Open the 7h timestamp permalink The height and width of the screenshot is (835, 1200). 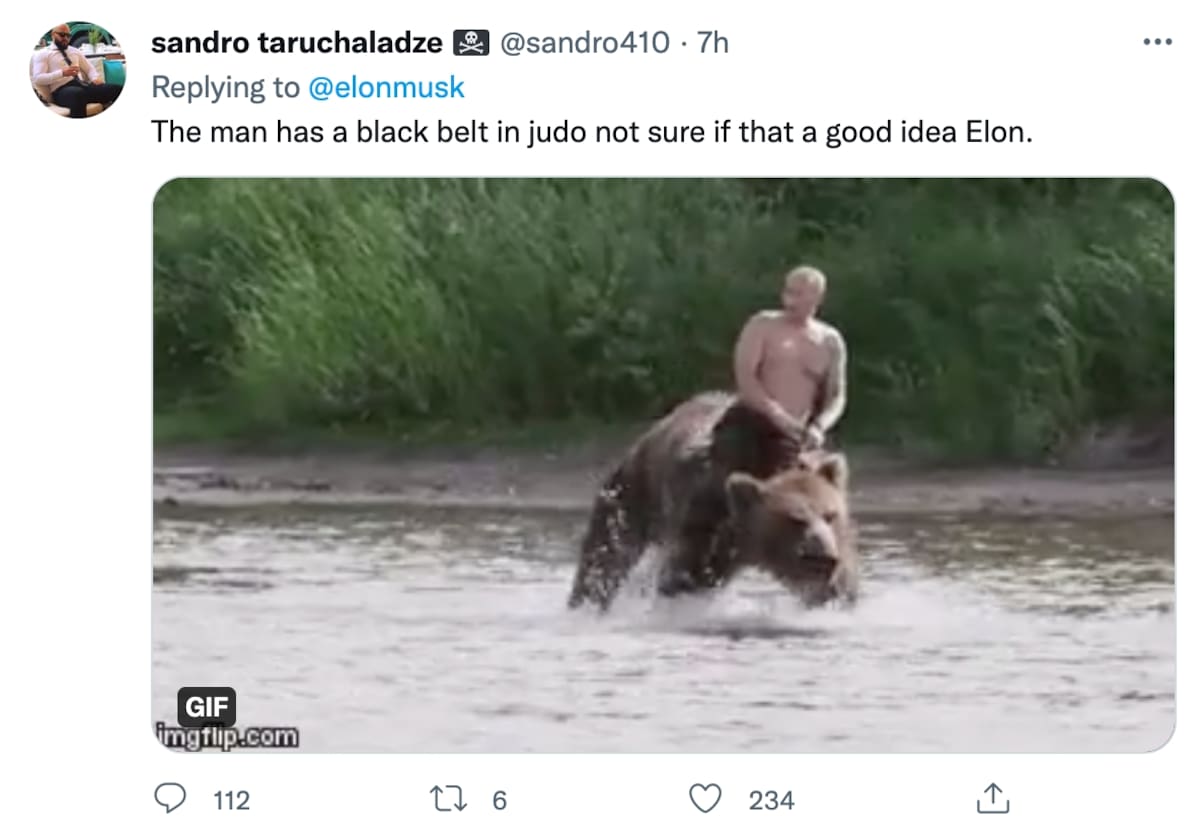point(713,43)
